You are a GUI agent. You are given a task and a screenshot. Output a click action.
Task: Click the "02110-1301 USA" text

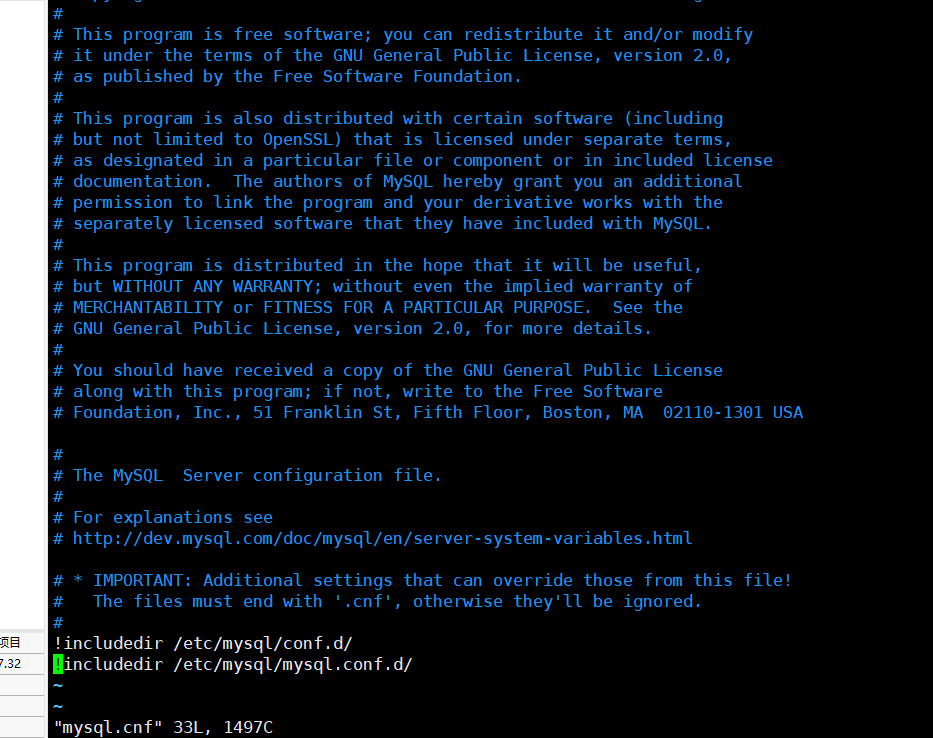732,412
